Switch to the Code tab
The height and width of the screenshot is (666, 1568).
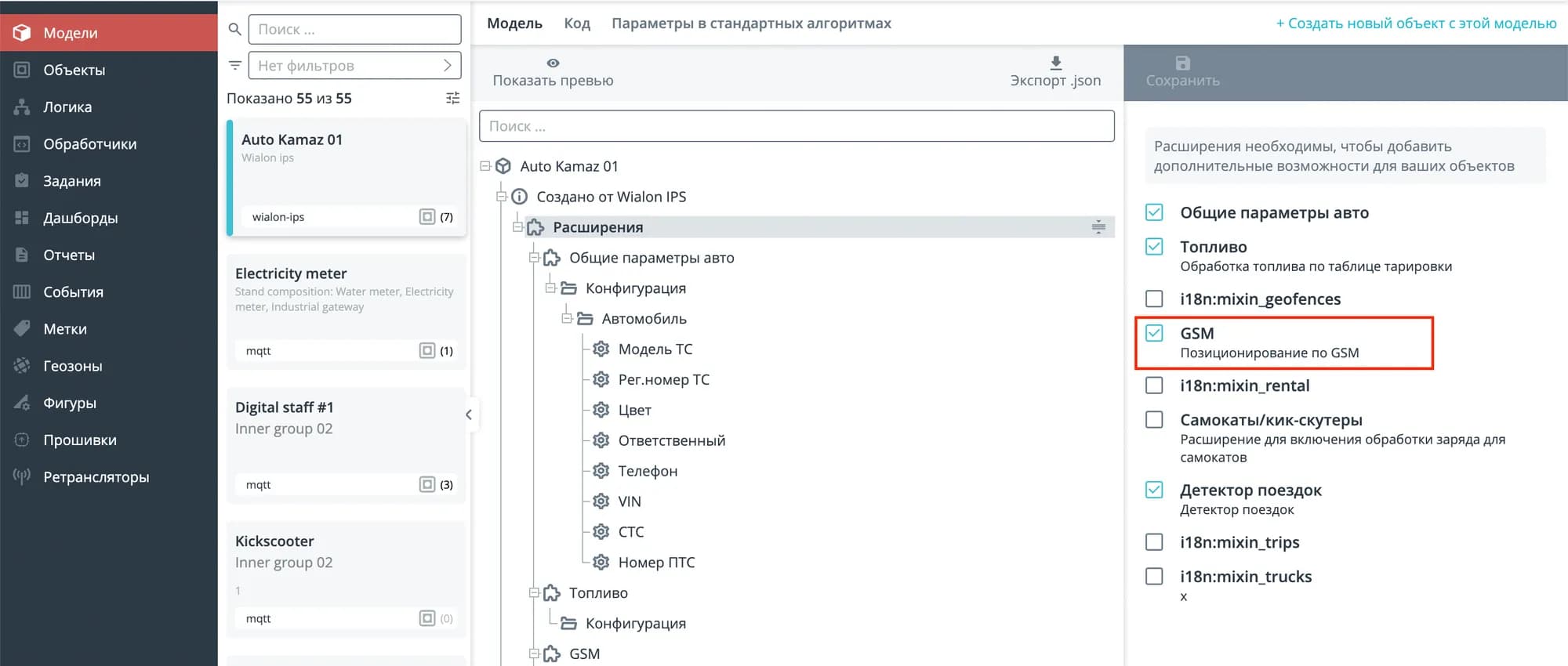point(576,24)
